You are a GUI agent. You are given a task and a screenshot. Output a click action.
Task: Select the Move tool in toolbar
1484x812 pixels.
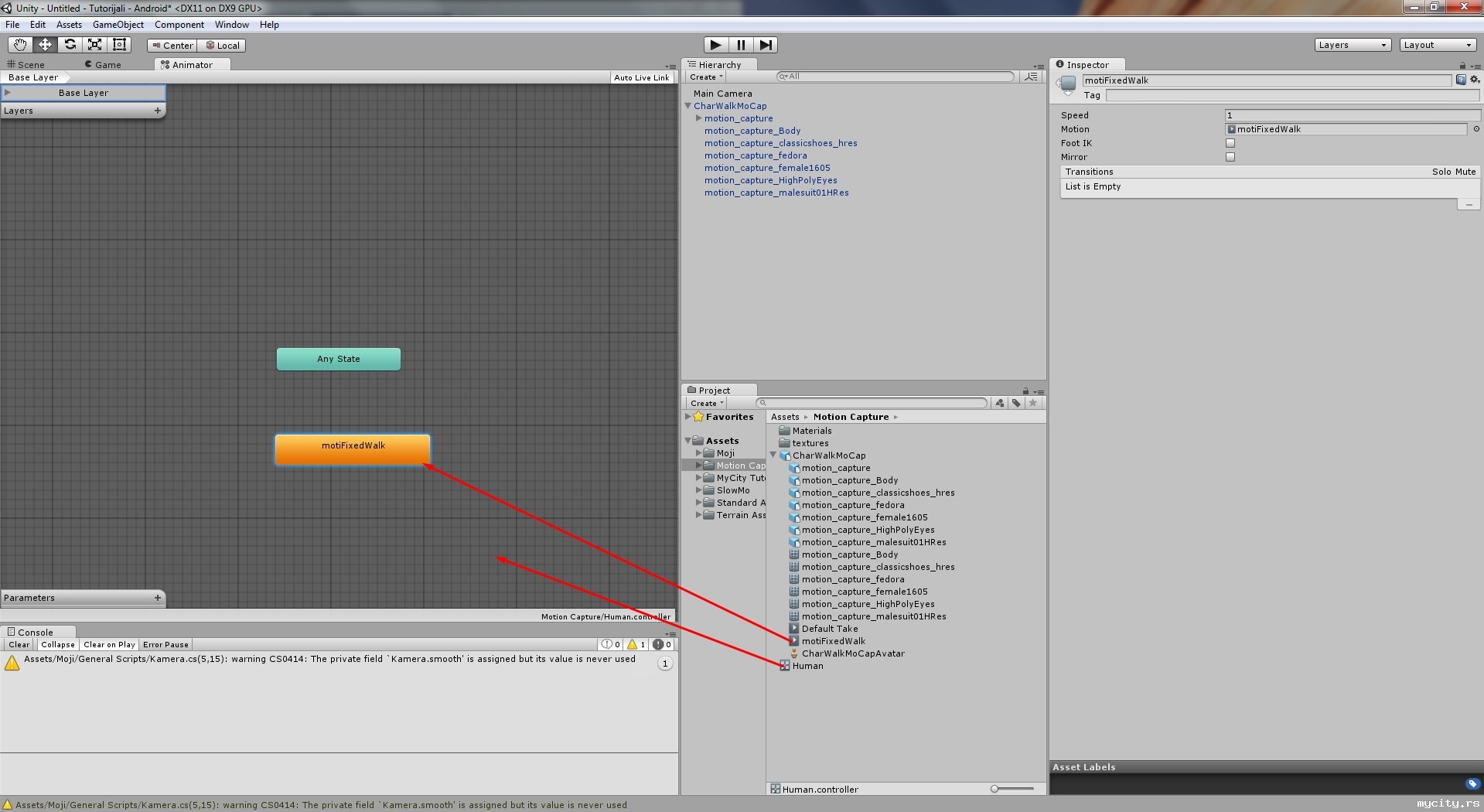45,45
